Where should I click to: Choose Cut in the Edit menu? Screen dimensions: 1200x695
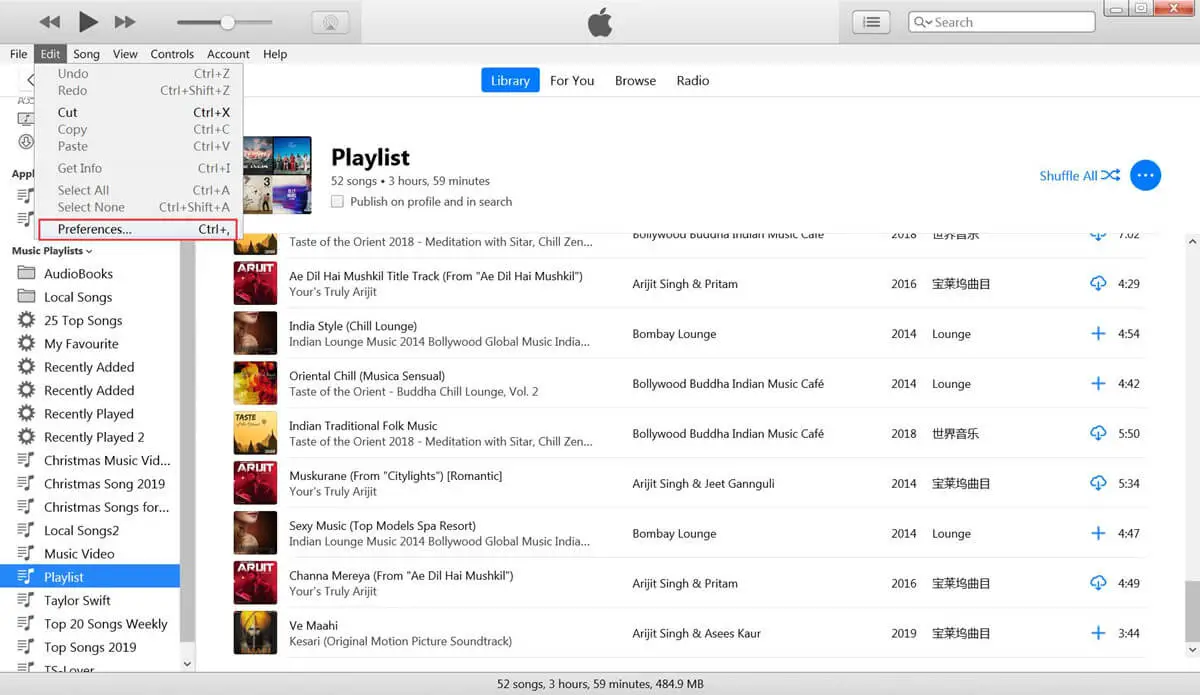(x=136, y=112)
